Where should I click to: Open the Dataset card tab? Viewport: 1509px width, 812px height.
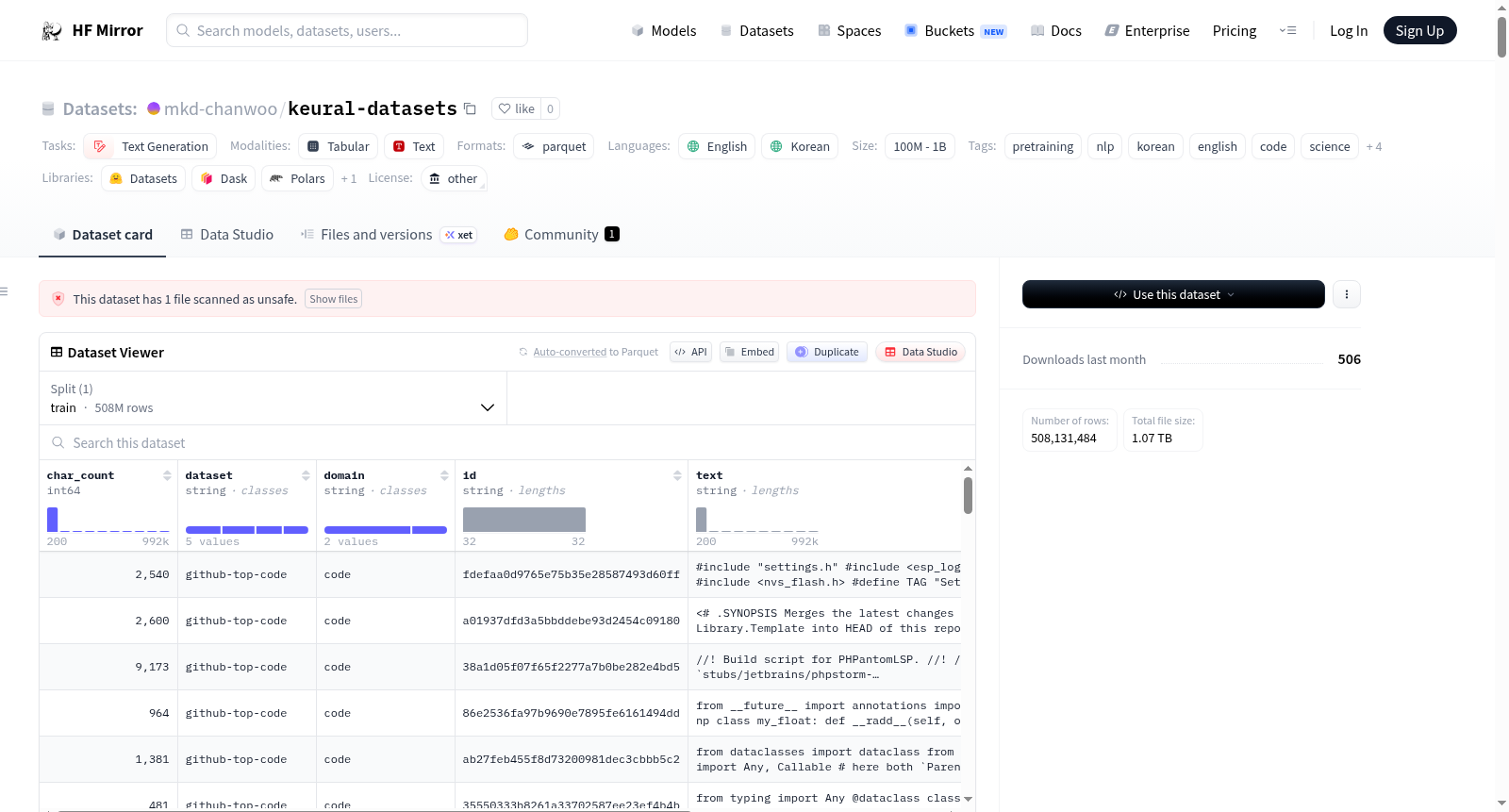click(102, 234)
